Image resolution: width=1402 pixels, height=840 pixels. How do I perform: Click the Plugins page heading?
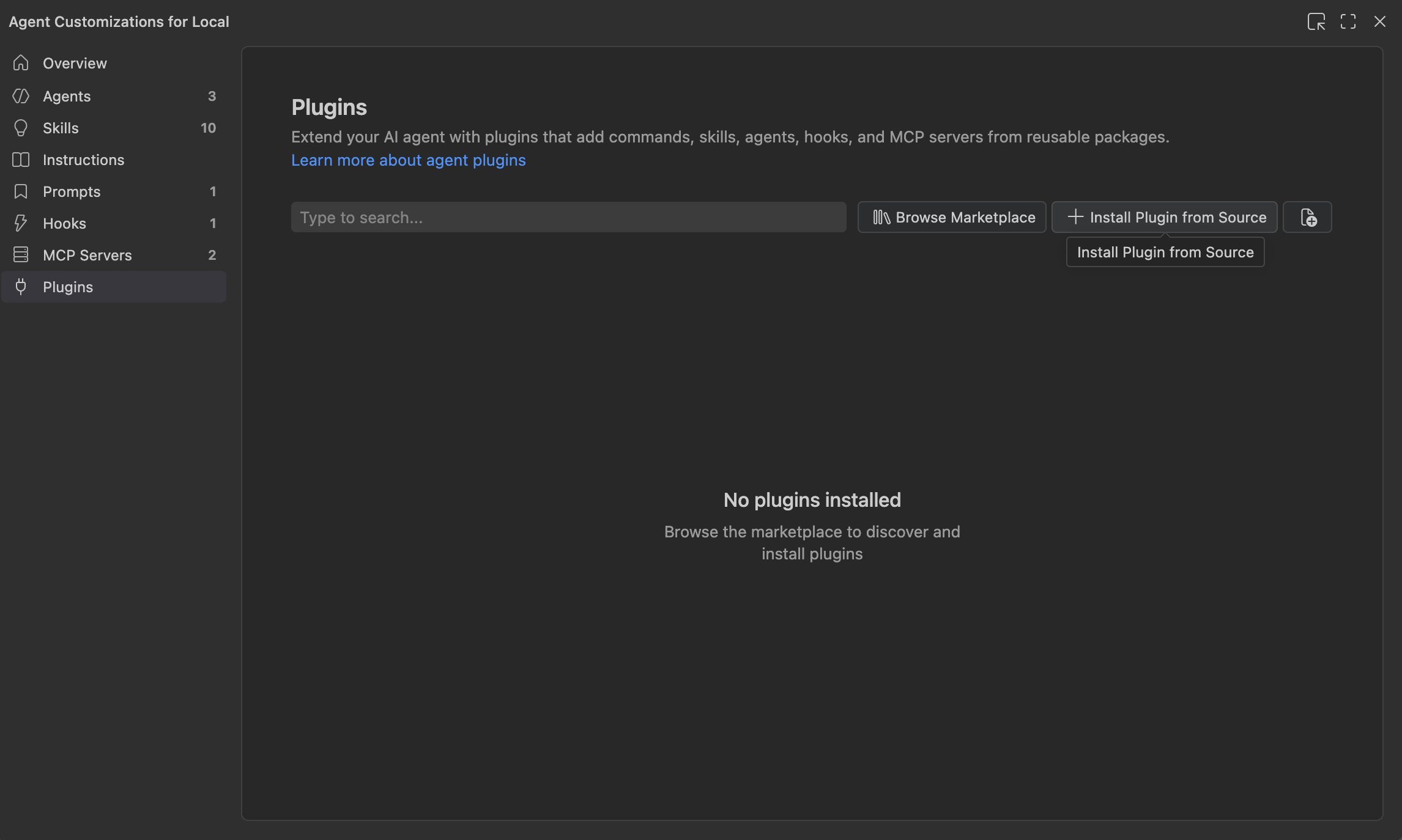tap(329, 107)
